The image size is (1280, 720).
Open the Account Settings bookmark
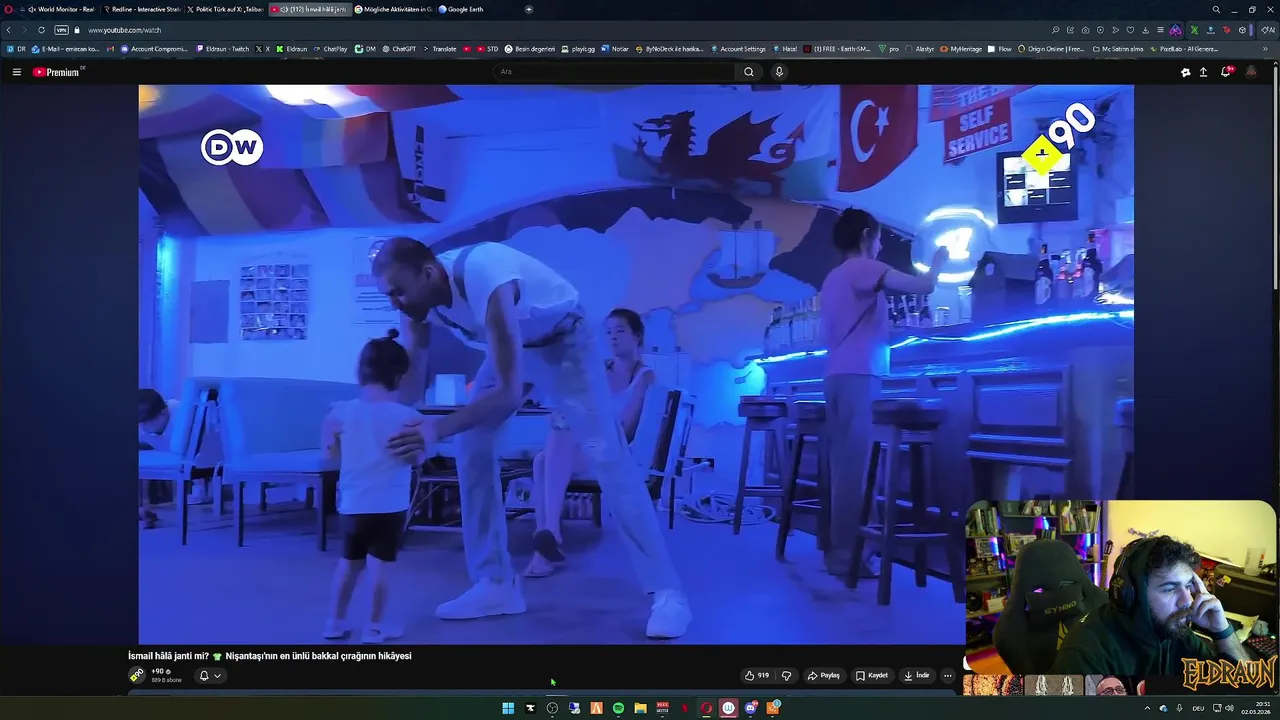738,48
